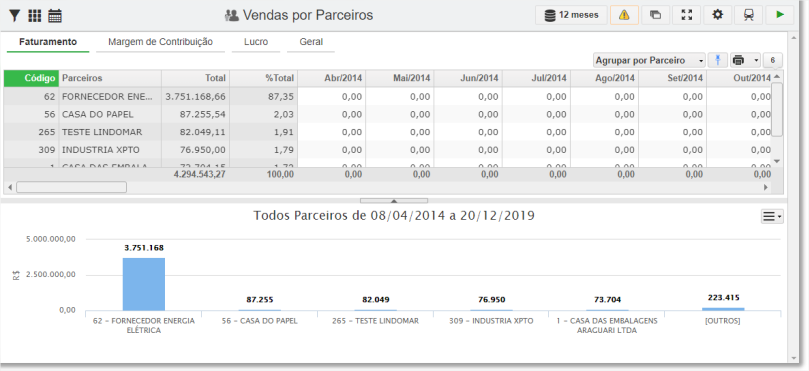Sort by the Código column header
Image resolution: width=809 pixels, height=371 pixels.
click(x=31, y=78)
